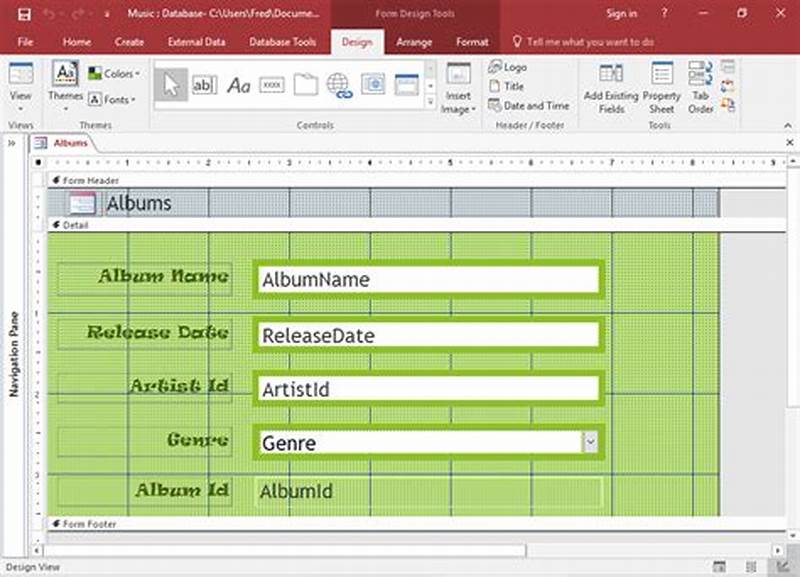
Task: Open the Add Existing Fields pane
Action: tap(610, 88)
